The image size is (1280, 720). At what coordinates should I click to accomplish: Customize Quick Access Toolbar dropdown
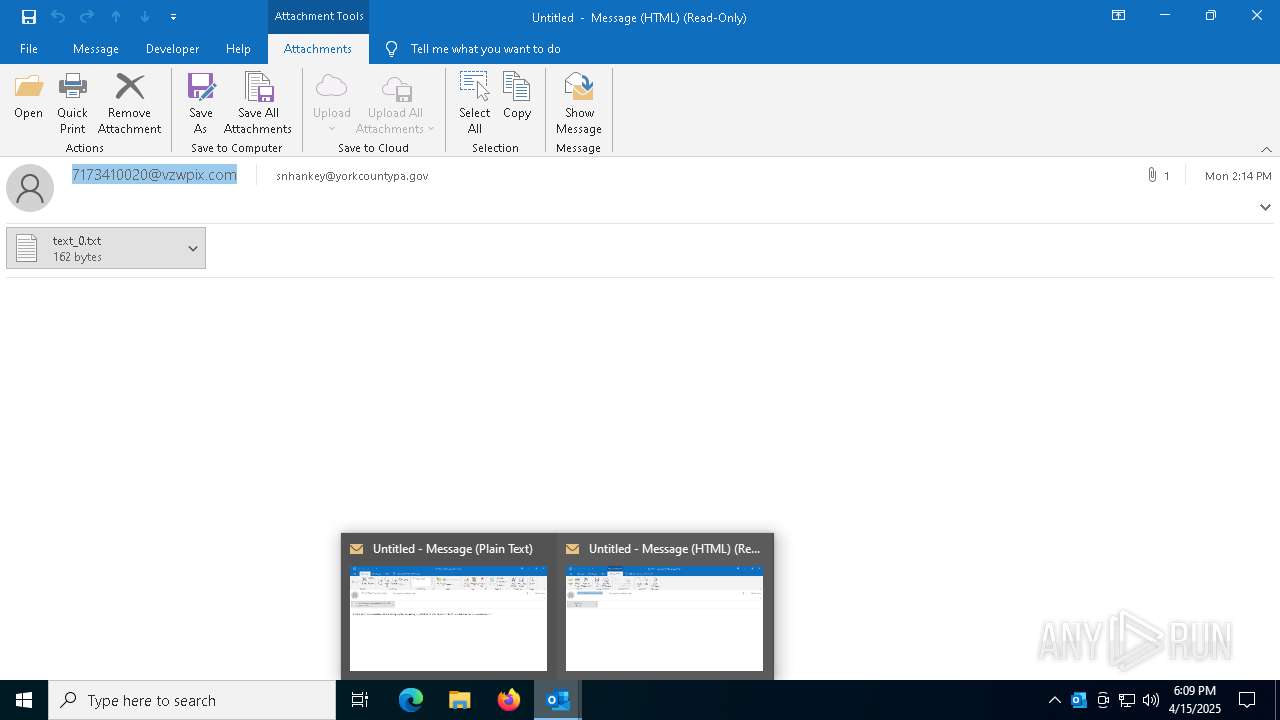point(174,17)
